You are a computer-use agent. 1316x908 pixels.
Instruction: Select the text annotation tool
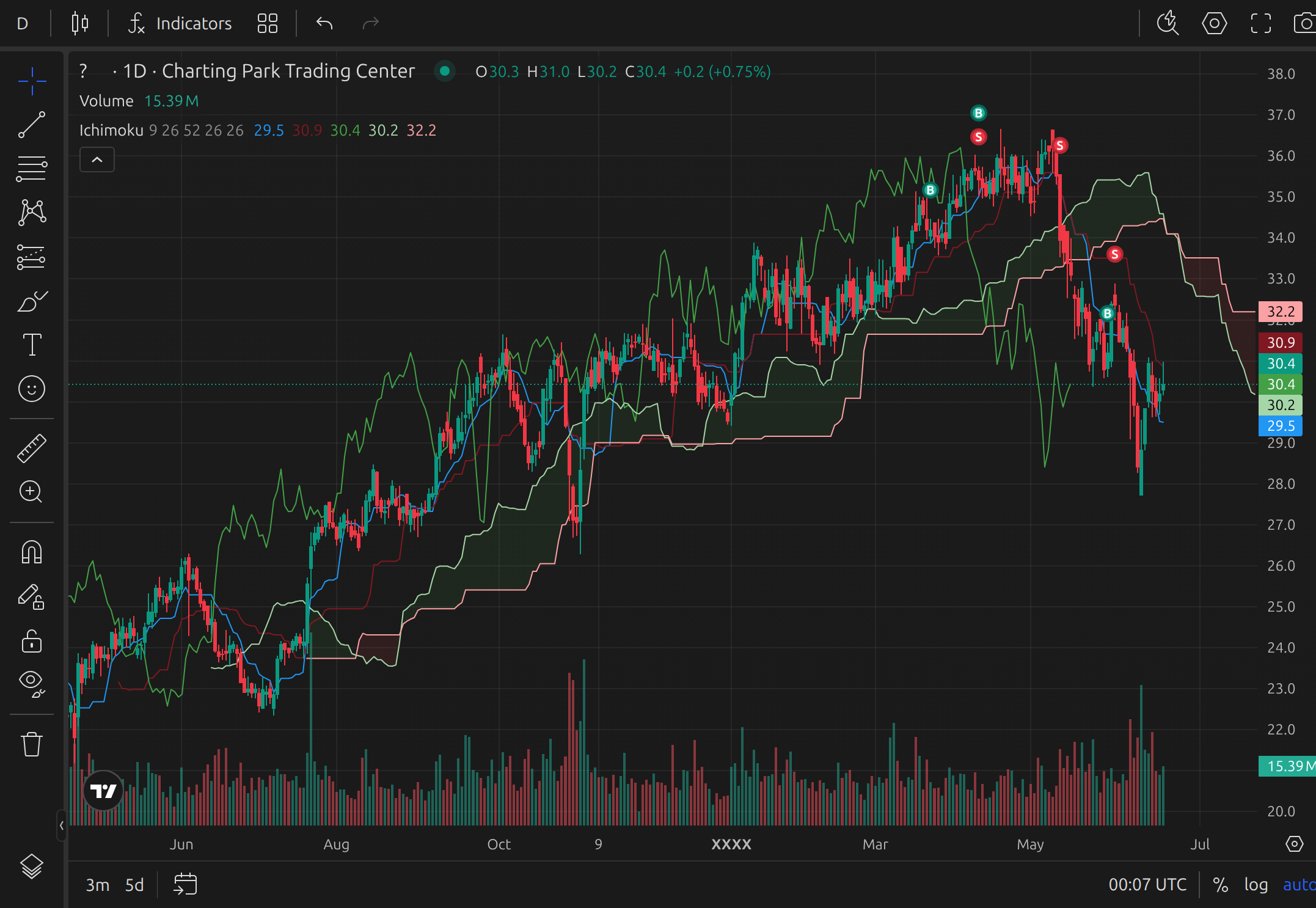coord(31,345)
